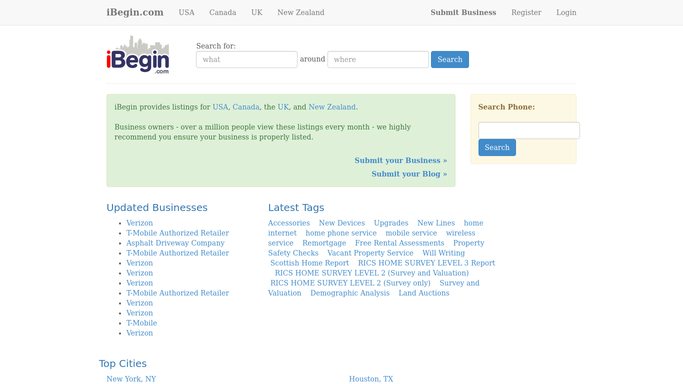
Task: Open the USA menu item
Action: tap(186, 13)
